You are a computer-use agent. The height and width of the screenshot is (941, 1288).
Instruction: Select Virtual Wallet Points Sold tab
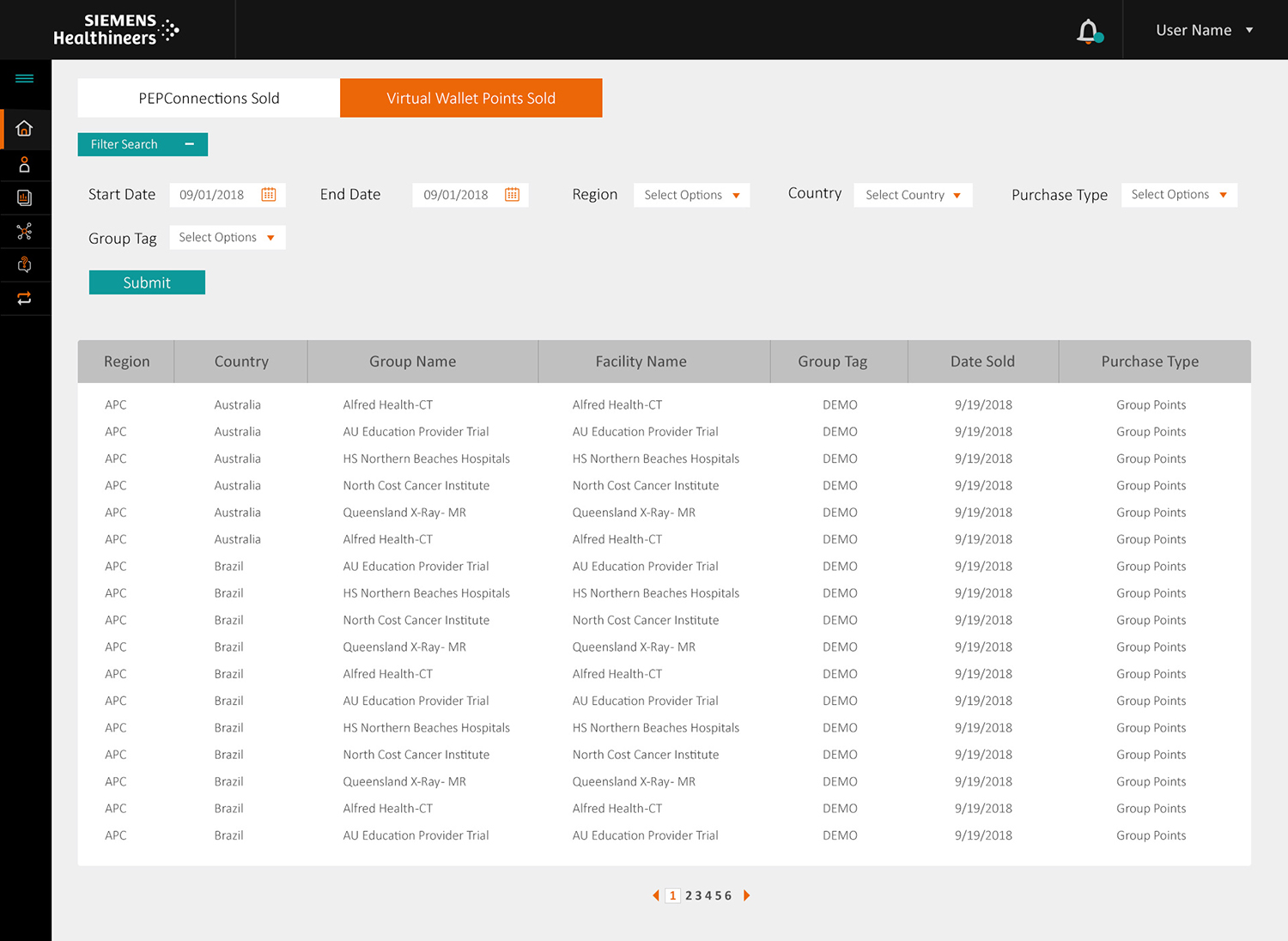(x=471, y=98)
